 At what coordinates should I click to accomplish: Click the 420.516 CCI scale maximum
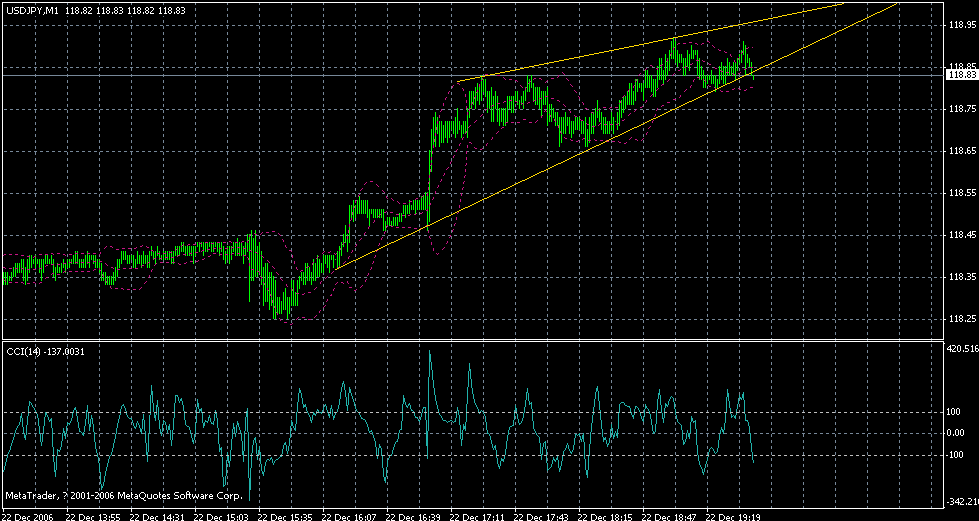point(963,349)
